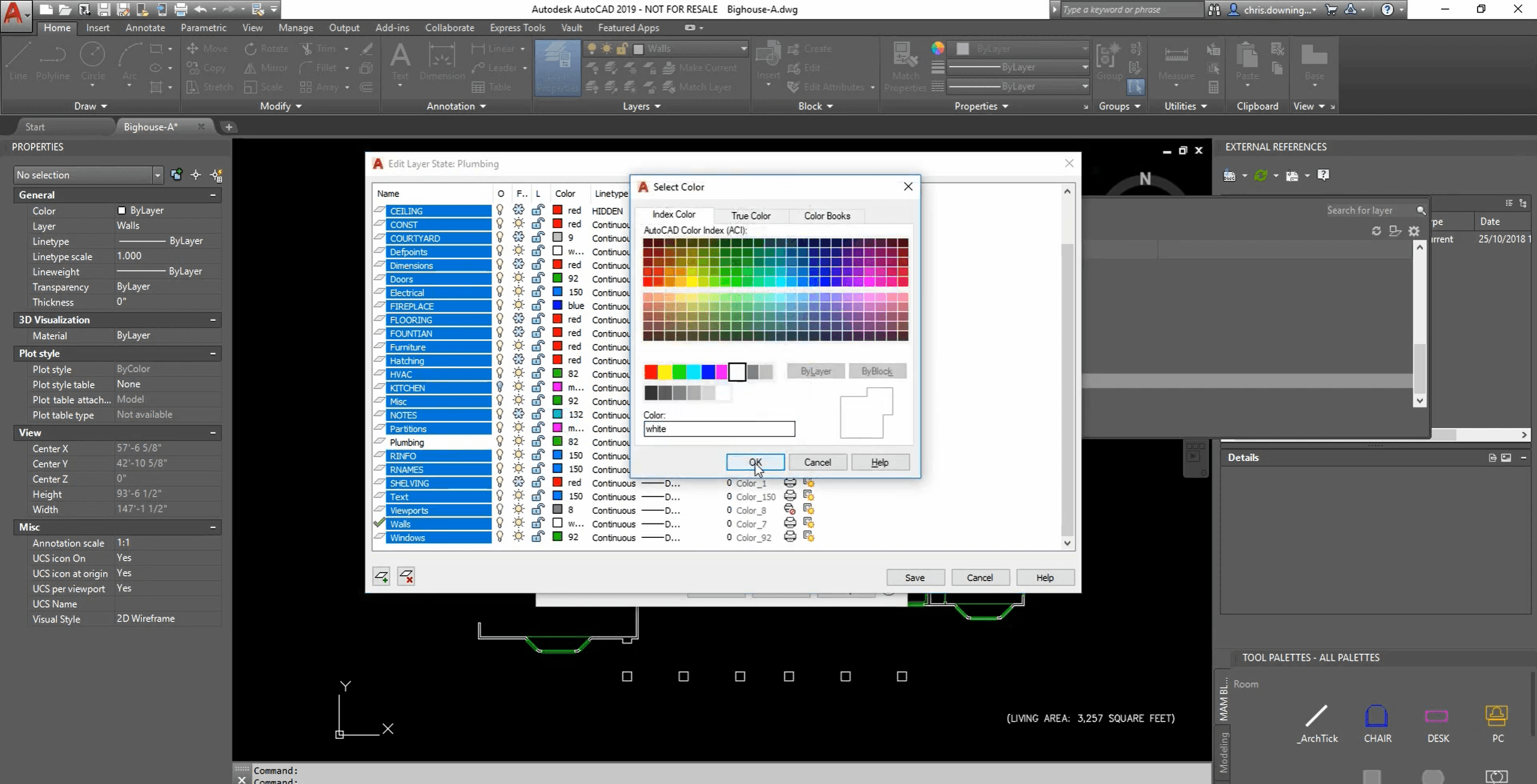The image size is (1537, 784).
Task: Click Save in the Edit Layer State dialog
Action: 915,577
